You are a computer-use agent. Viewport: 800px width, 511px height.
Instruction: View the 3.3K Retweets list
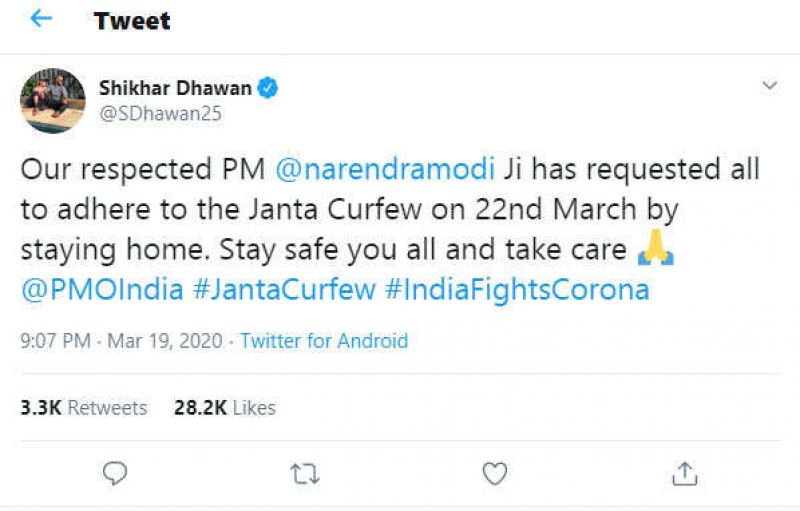click(x=84, y=407)
